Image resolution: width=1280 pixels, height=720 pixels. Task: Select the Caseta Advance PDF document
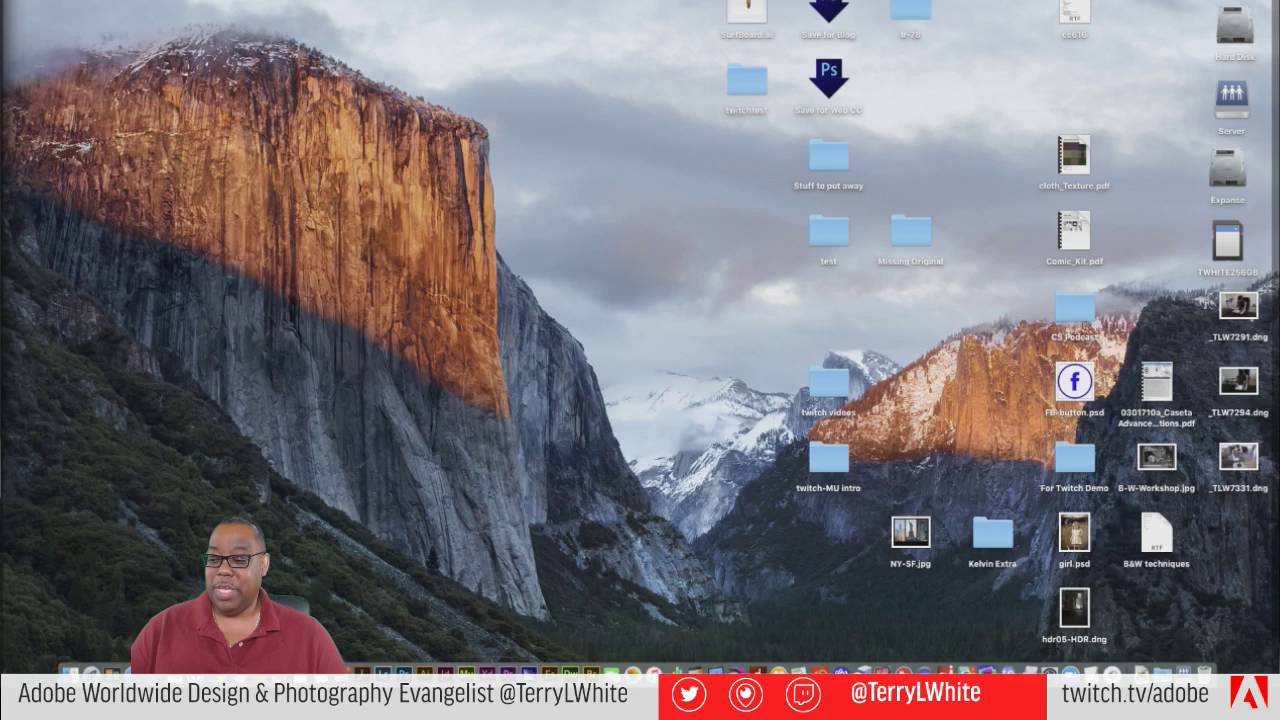[x=1157, y=381]
